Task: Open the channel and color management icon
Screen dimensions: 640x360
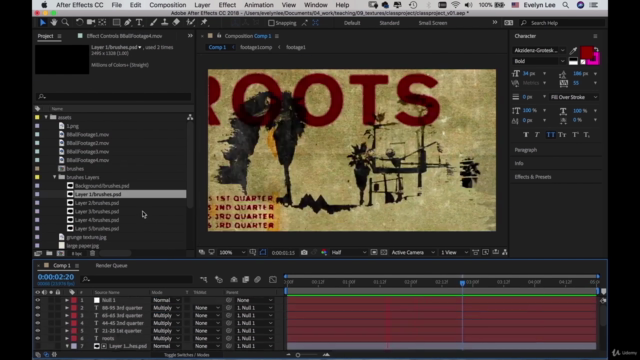Action: pyautogui.click(x=324, y=253)
